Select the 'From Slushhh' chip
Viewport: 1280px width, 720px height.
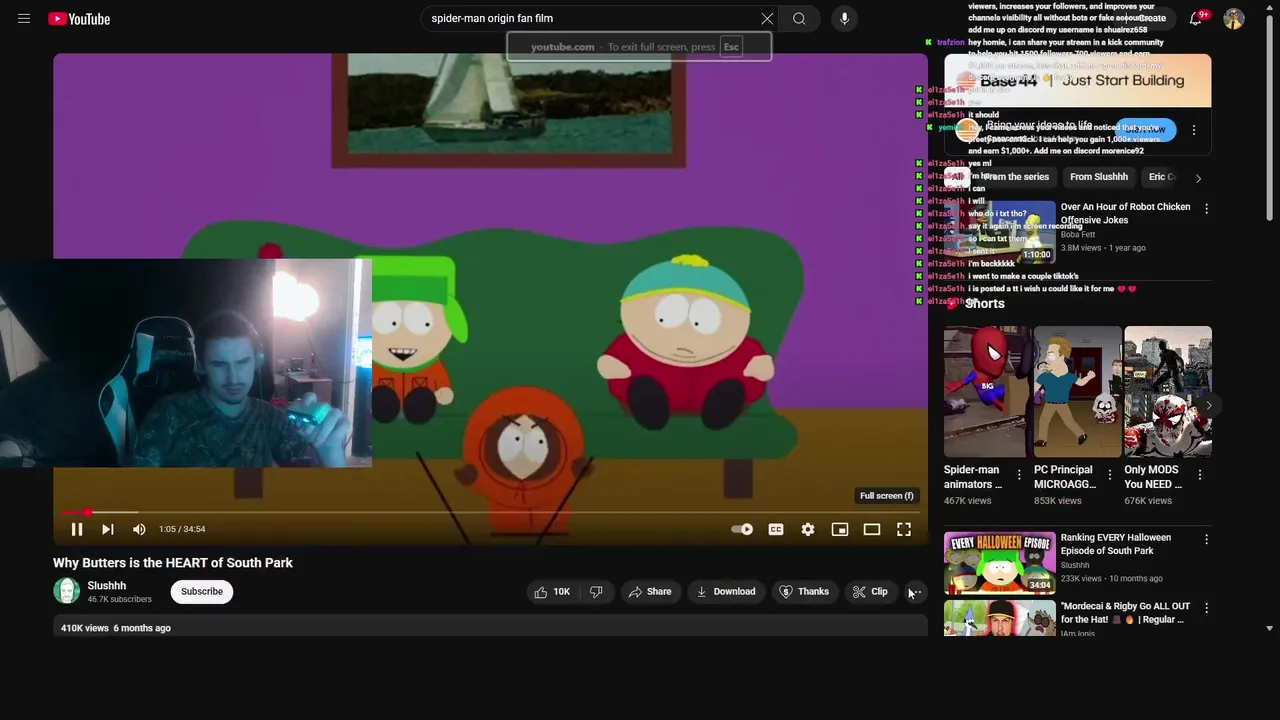[x=1099, y=177]
